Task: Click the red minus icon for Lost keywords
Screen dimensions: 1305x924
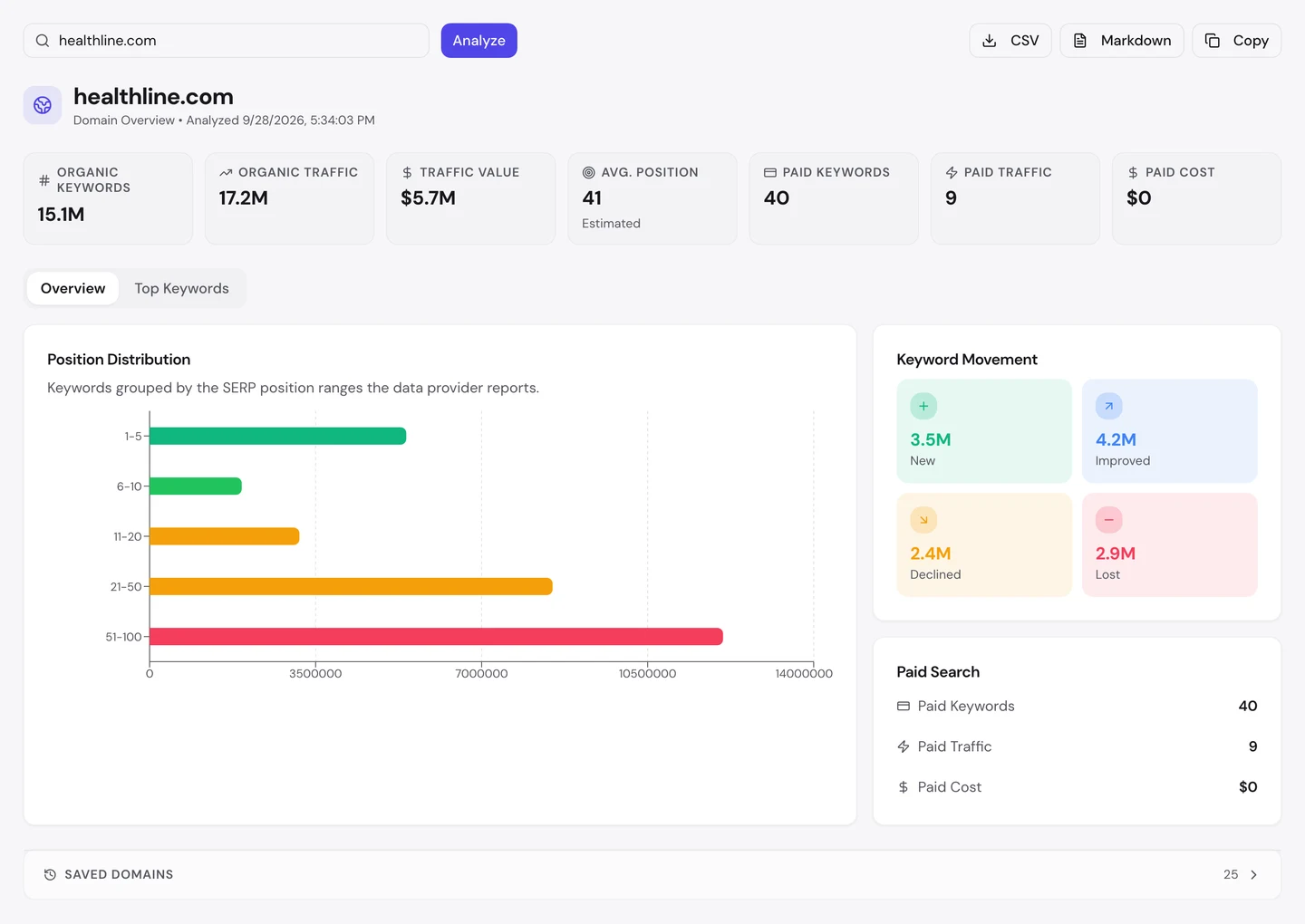Action: pyautogui.click(x=1108, y=520)
